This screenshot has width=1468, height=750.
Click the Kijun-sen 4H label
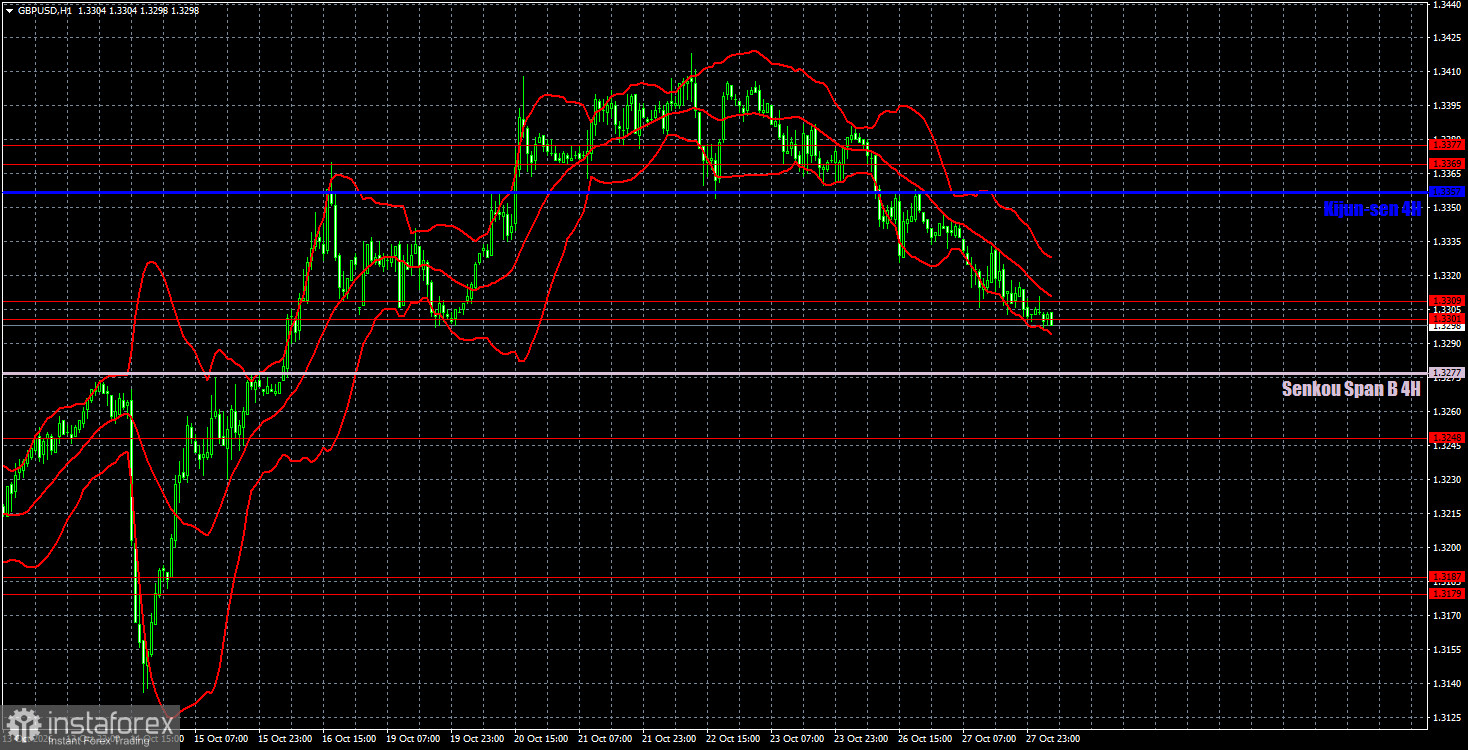(x=1371, y=209)
